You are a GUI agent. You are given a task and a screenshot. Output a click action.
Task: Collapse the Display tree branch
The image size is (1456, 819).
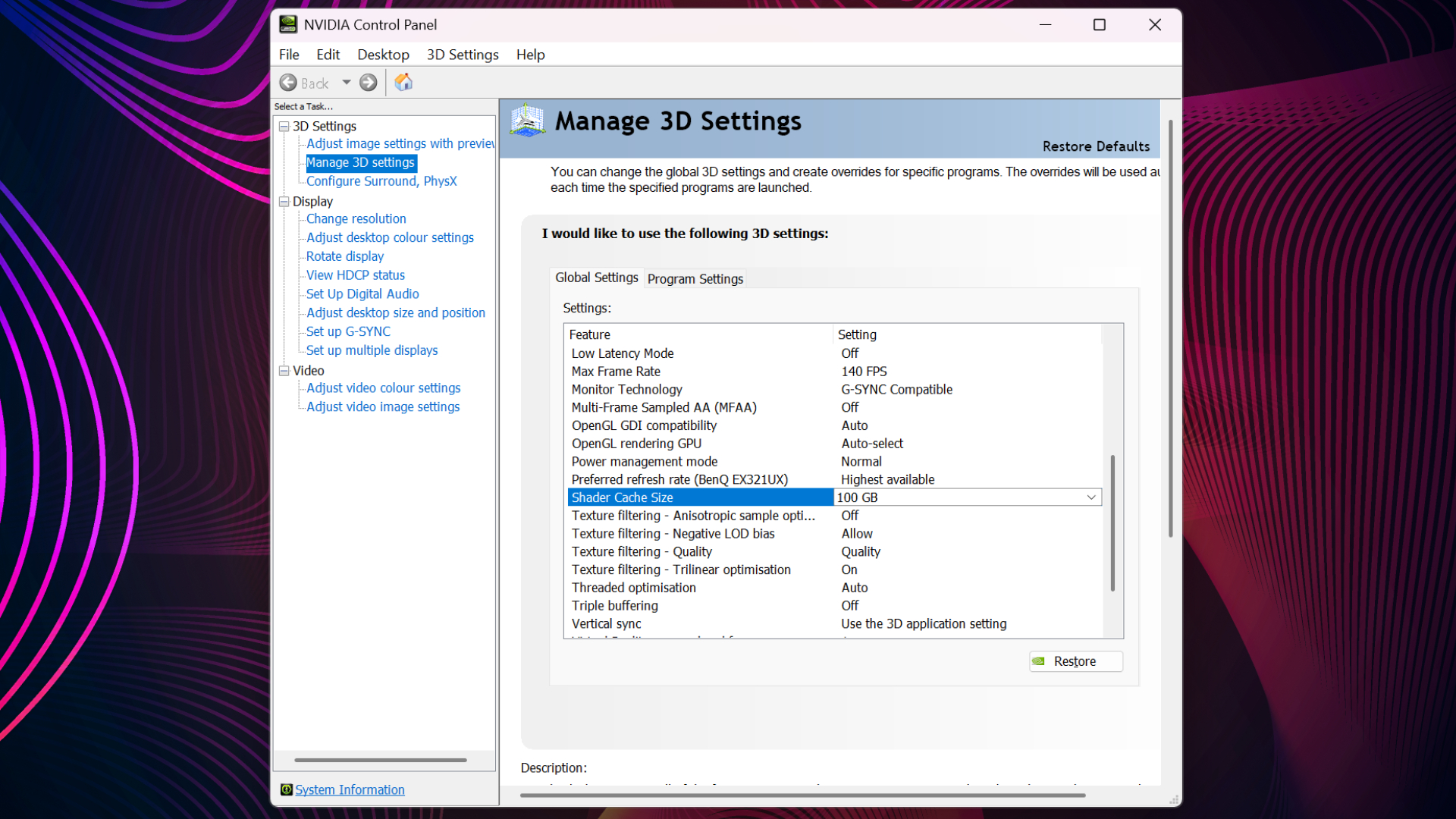click(x=284, y=201)
